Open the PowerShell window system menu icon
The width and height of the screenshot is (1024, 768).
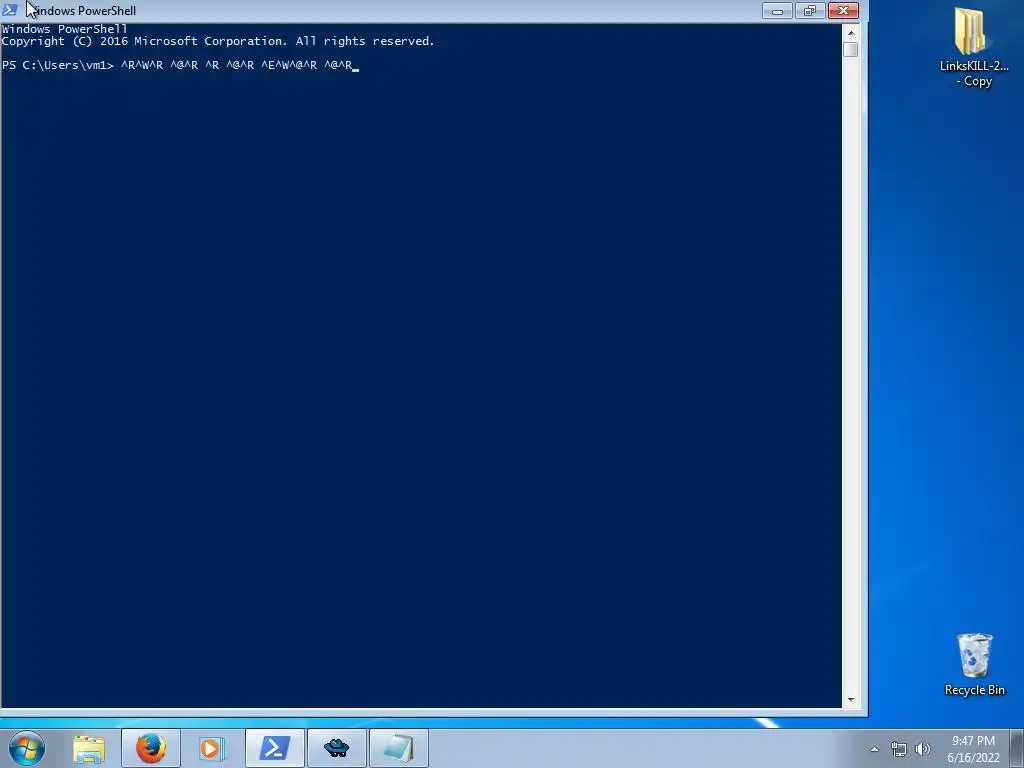click(10, 10)
